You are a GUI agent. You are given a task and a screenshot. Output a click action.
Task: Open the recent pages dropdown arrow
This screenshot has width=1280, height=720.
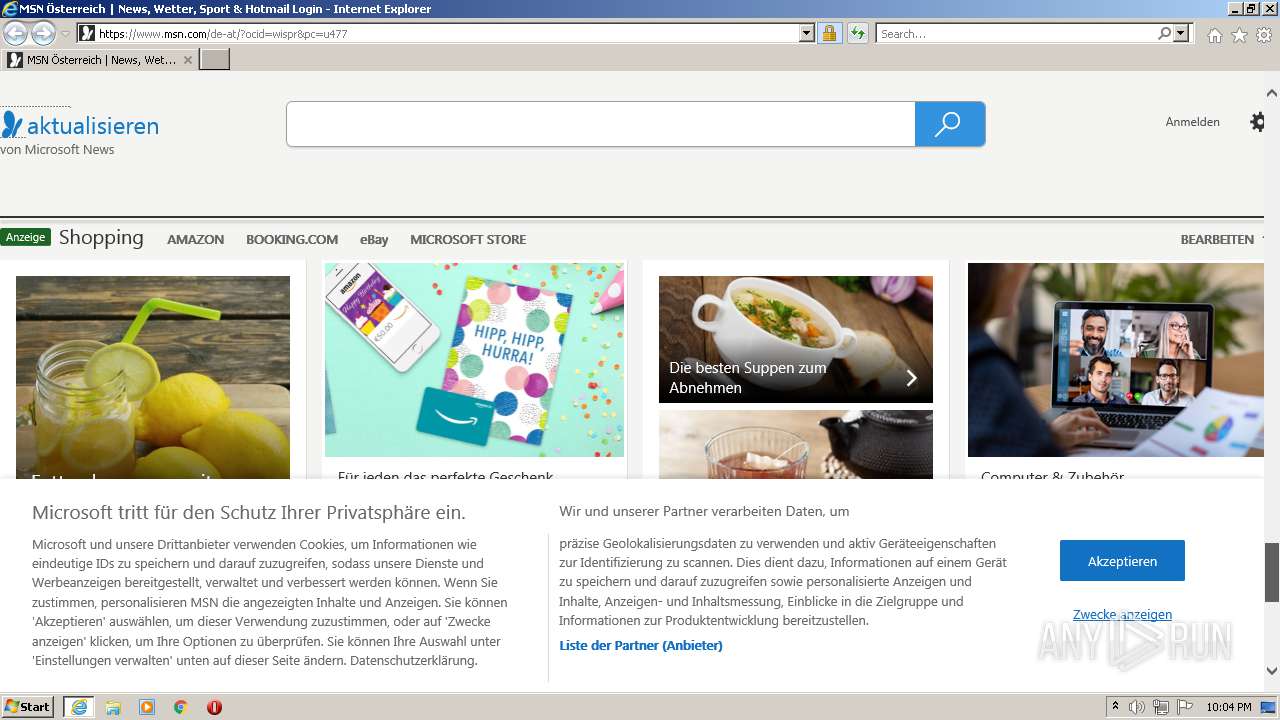coord(65,34)
